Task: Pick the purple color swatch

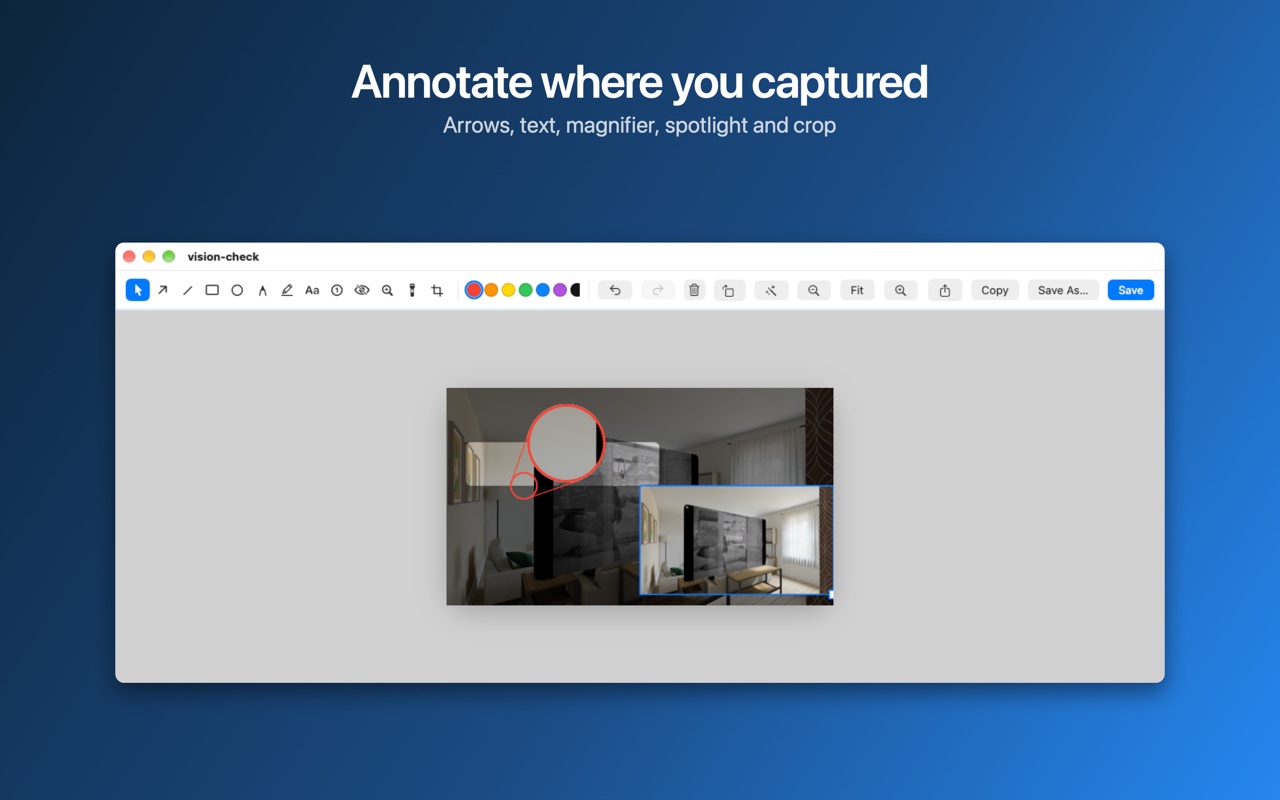Action: (x=560, y=290)
